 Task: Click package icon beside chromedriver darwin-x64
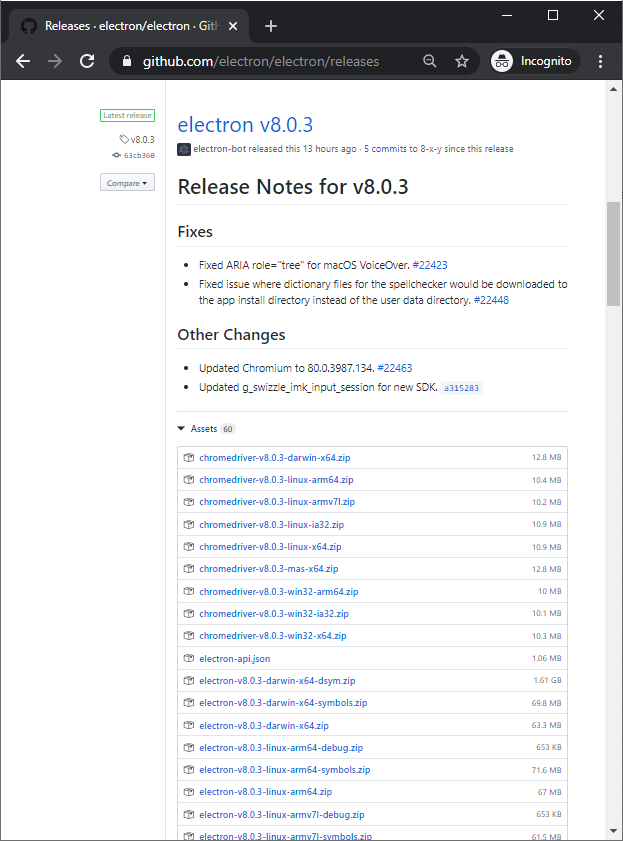(189, 458)
